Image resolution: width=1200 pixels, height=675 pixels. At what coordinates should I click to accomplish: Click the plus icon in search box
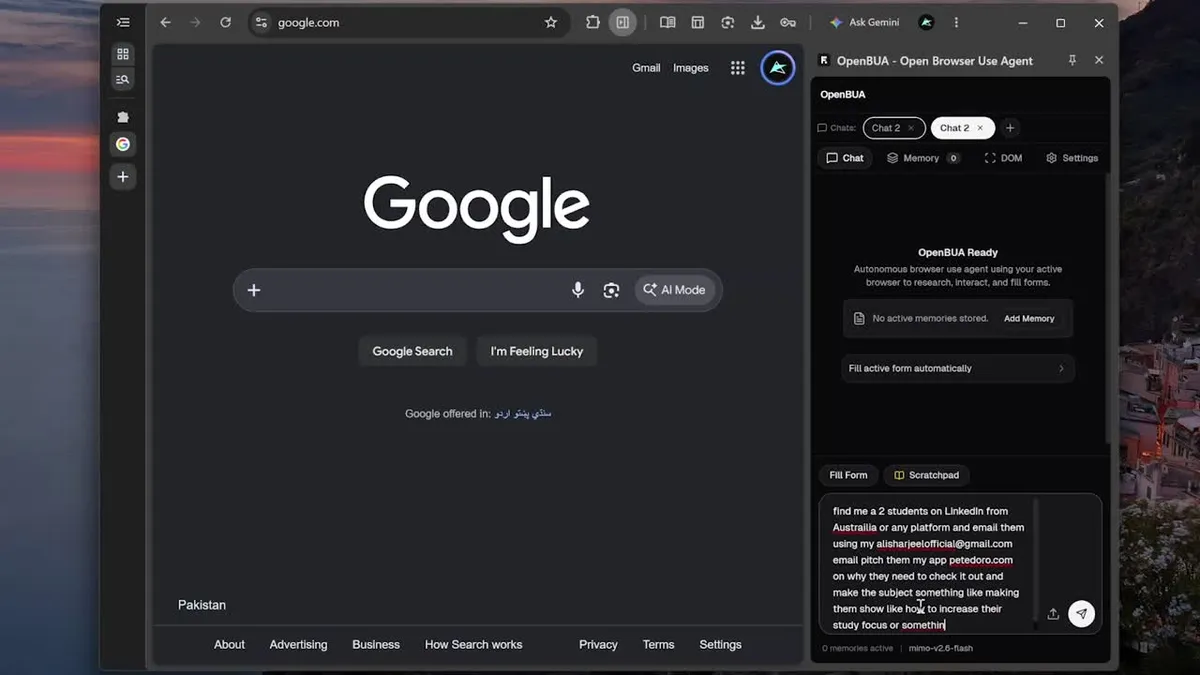point(254,290)
